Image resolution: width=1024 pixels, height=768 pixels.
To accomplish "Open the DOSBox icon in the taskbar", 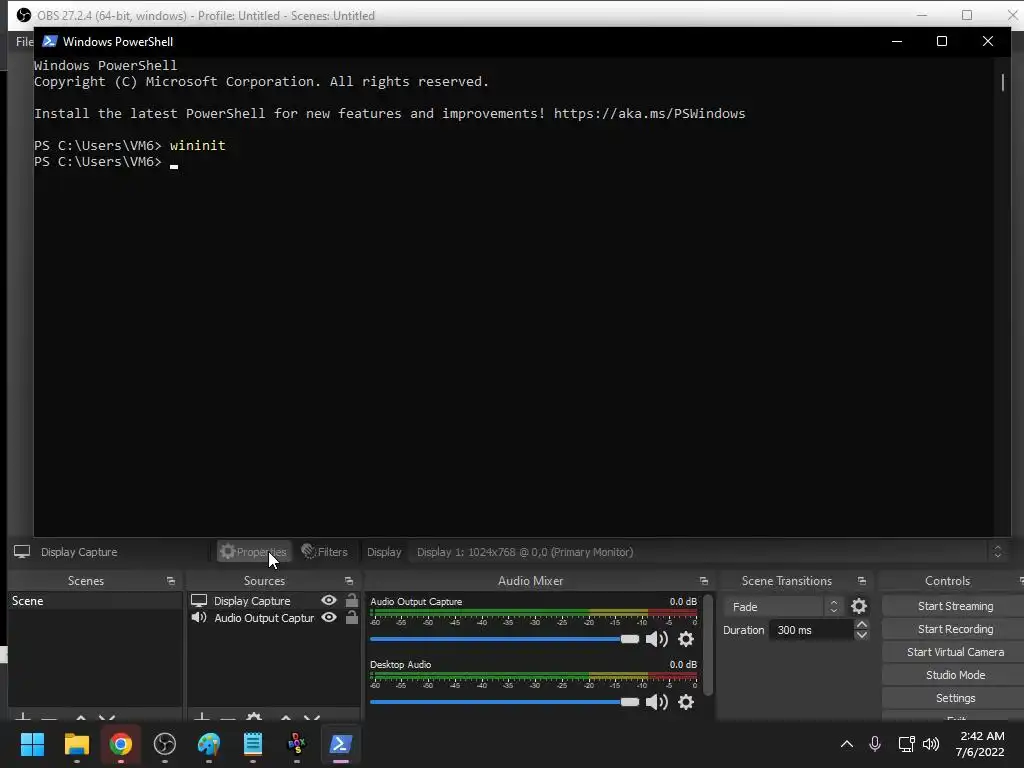I will (296, 744).
